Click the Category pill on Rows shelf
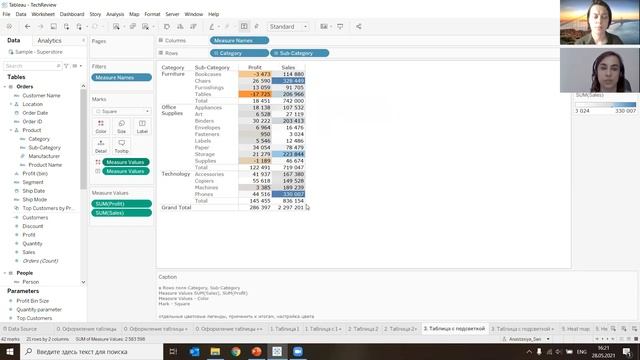The width and height of the screenshot is (640, 360). (x=239, y=53)
